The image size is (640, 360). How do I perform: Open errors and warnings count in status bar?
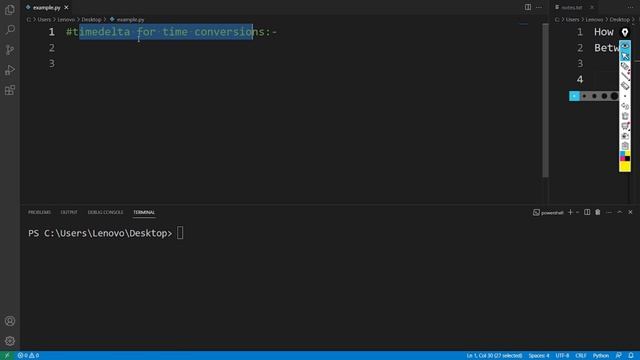(28, 356)
